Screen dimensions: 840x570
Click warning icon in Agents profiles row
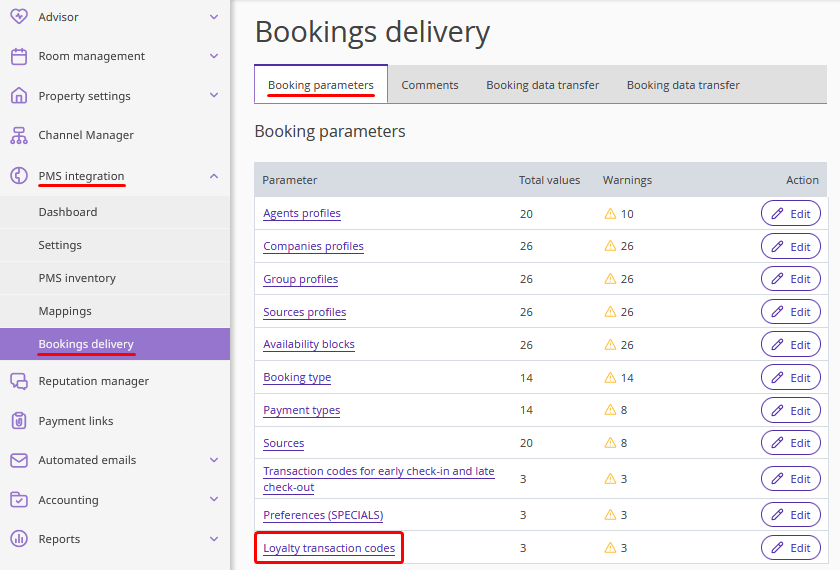tap(610, 214)
